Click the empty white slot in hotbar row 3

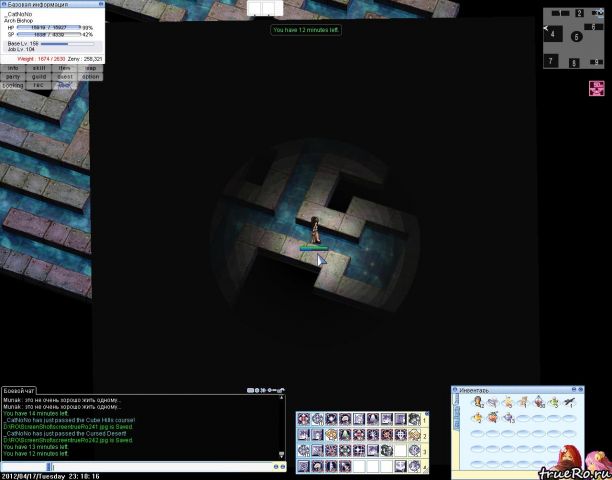coord(400,451)
